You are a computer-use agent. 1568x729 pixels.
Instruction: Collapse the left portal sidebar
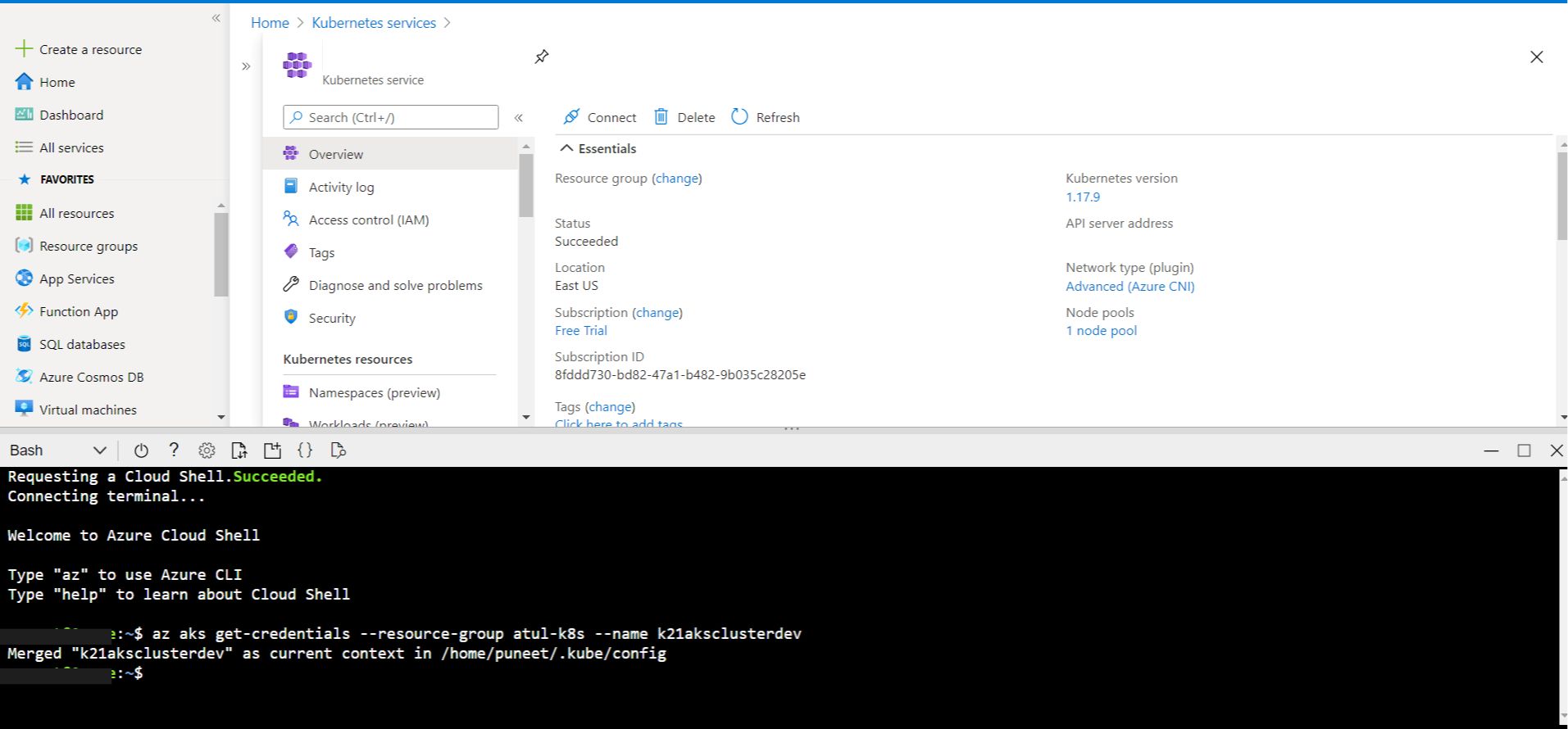[x=216, y=18]
